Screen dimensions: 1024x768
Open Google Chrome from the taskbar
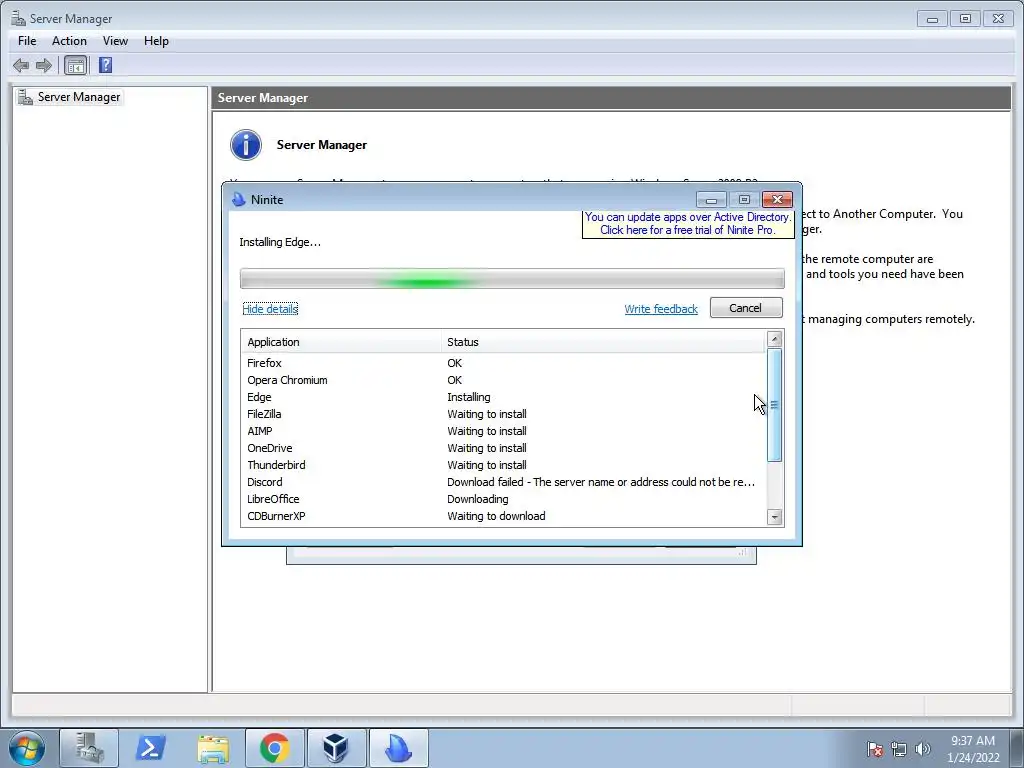(274, 748)
